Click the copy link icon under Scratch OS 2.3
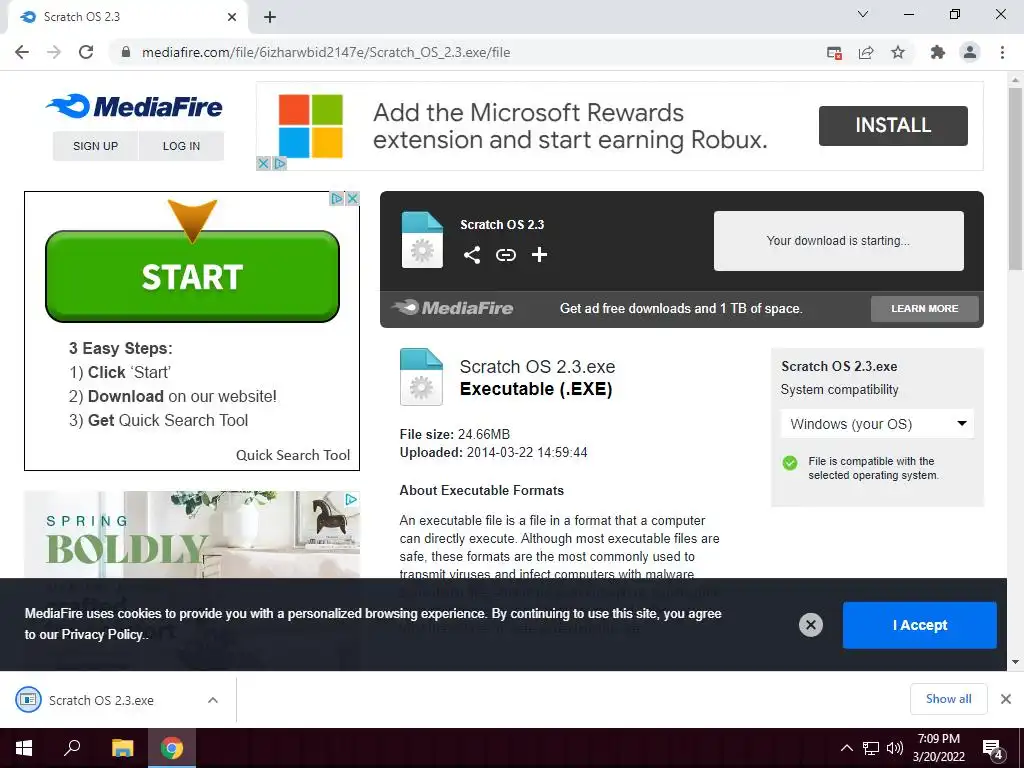Viewport: 1024px width, 768px height. coord(505,255)
